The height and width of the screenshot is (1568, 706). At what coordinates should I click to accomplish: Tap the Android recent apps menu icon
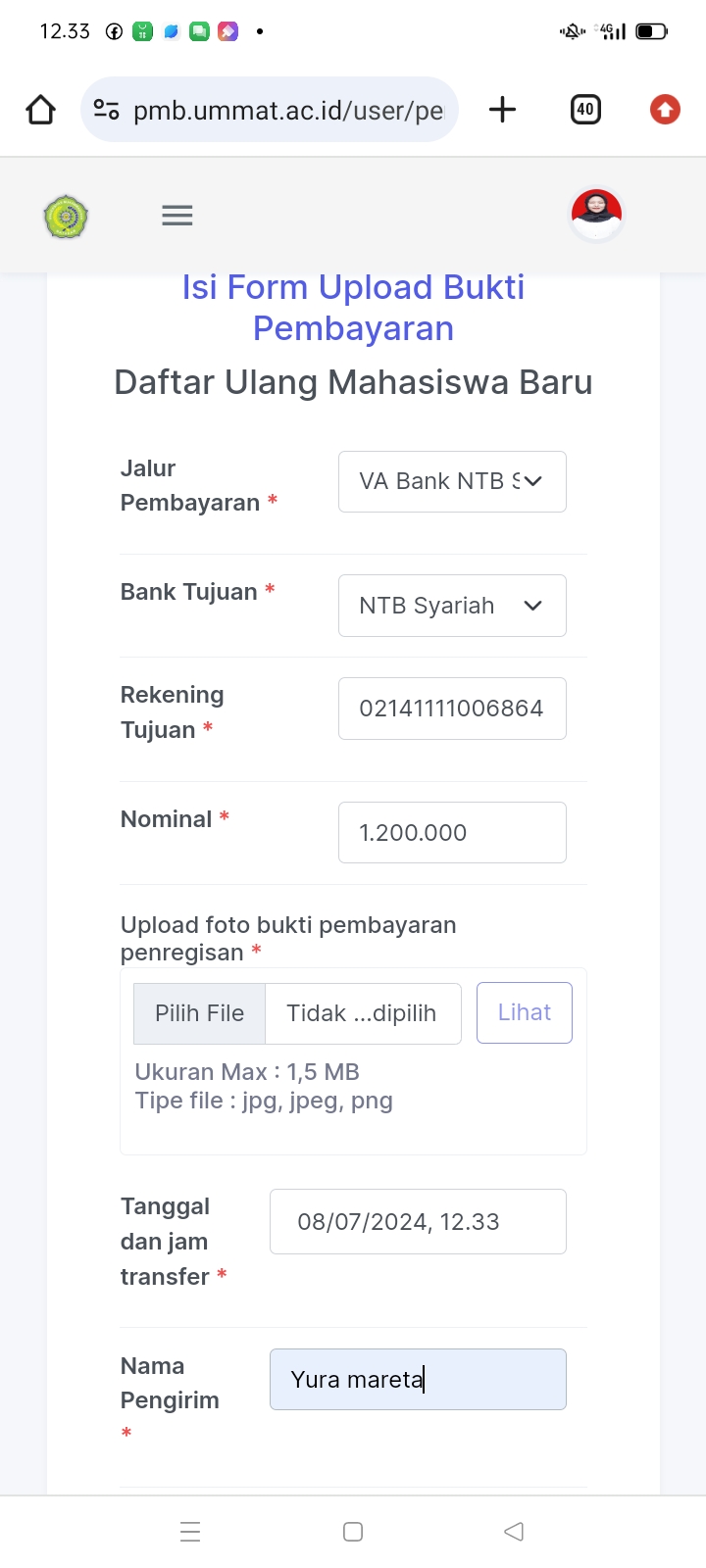coord(190,1532)
